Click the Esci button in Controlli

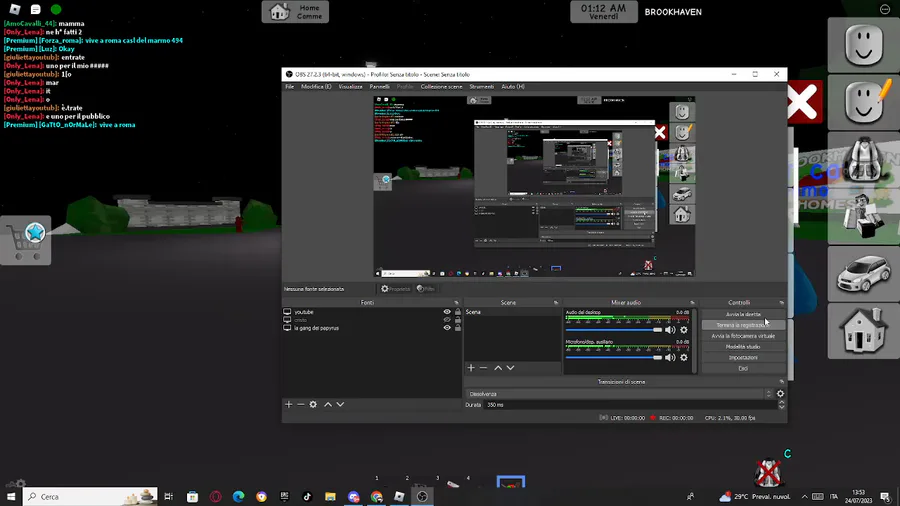[x=743, y=369]
